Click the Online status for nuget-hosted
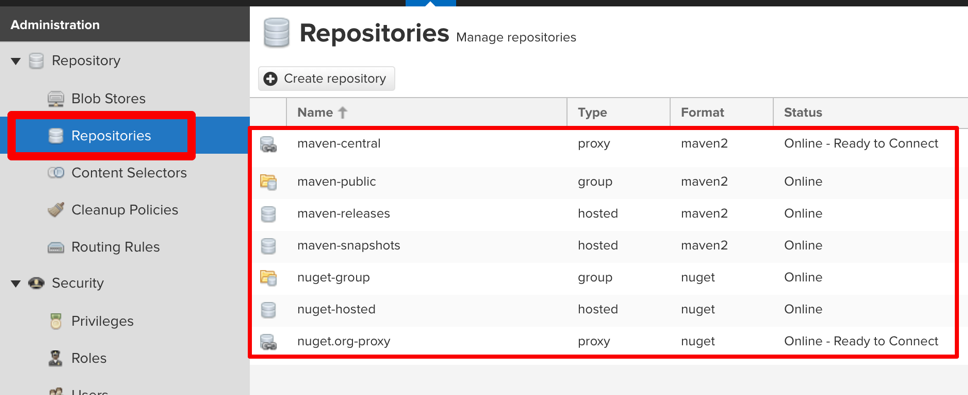Screen dimensions: 968x395 (803, 309)
